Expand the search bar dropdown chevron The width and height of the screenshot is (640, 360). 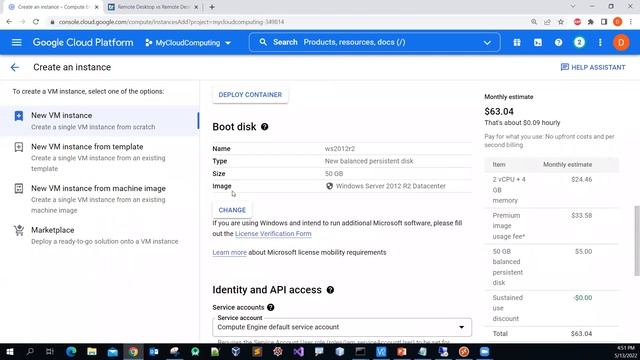[487, 42]
